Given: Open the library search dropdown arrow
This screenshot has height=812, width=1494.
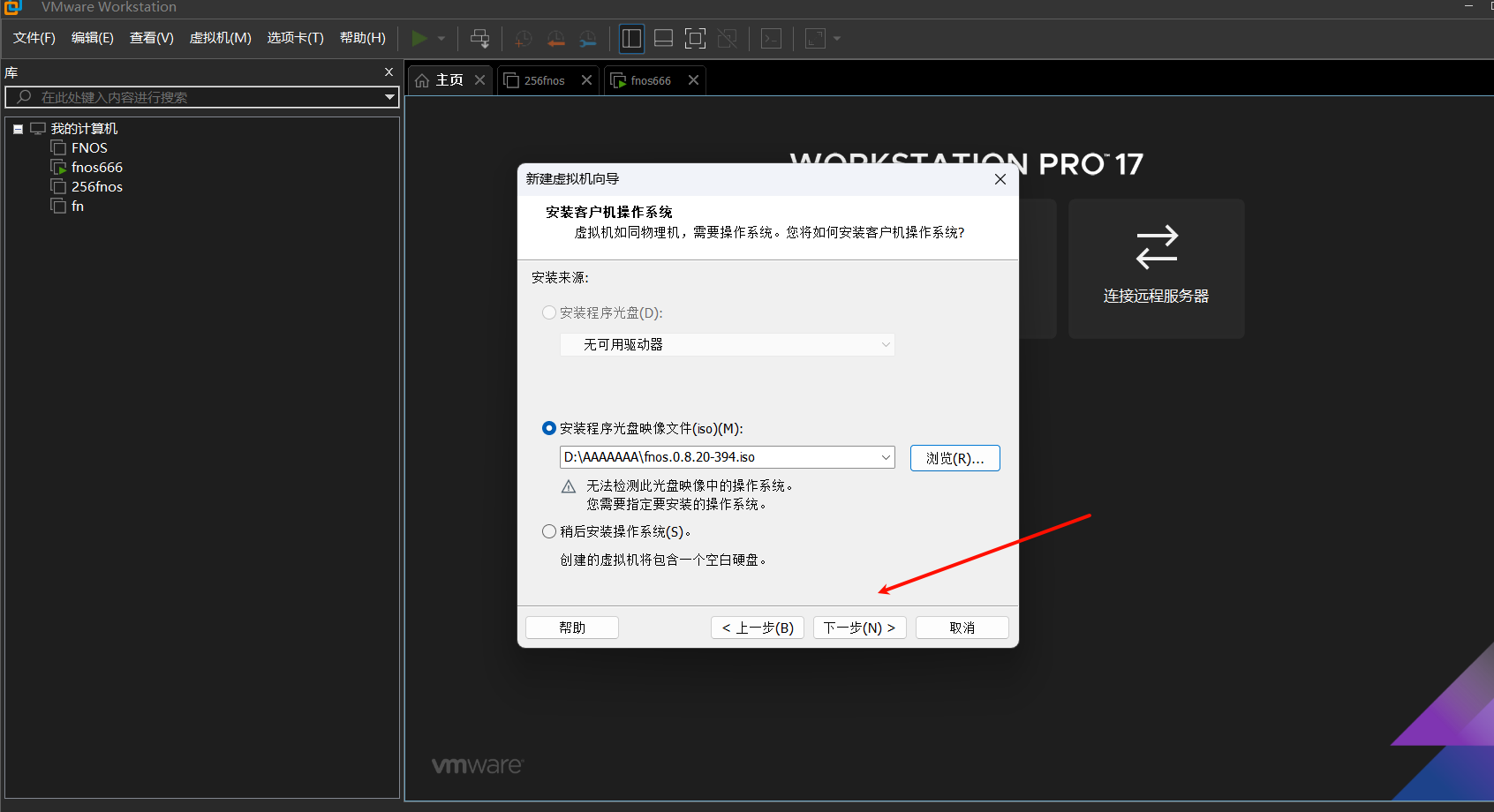Looking at the screenshot, I should coord(389,97).
